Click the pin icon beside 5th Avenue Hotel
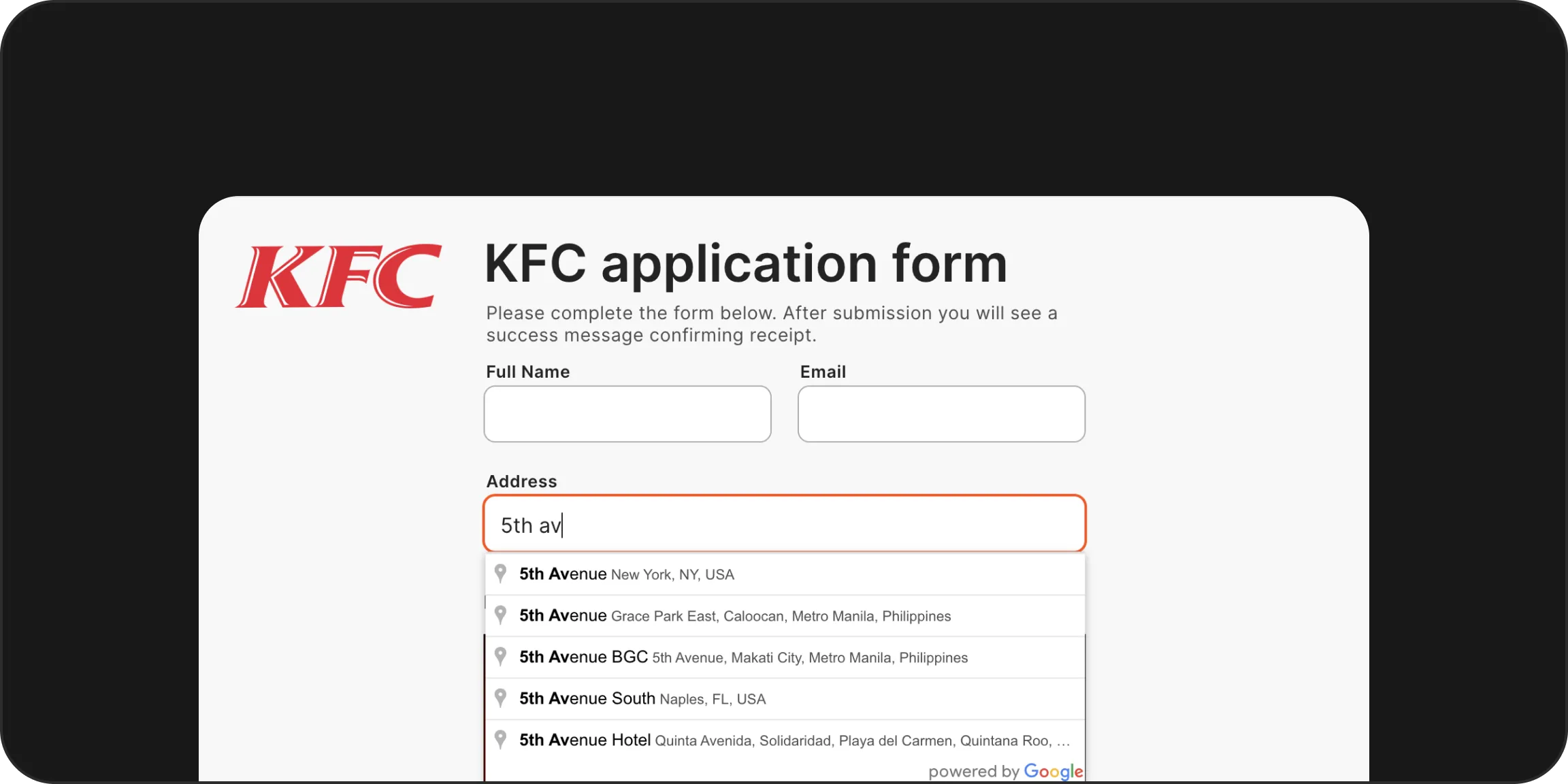 (500, 740)
